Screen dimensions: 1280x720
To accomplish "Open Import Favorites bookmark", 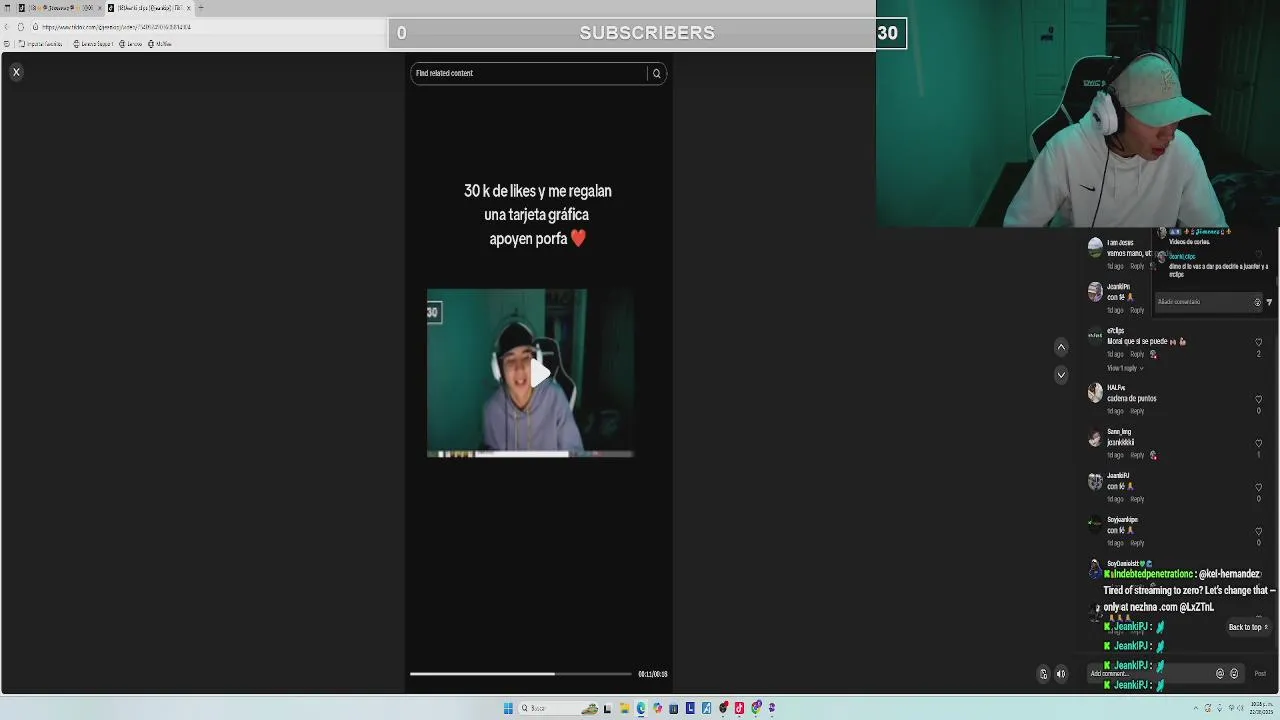I will pyautogui.click(x=40, y=44).
